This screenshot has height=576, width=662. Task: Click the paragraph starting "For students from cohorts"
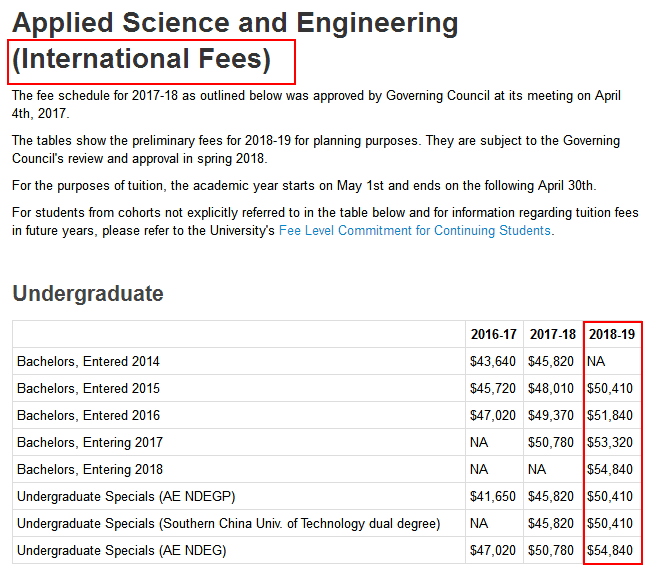pos(325,222)
